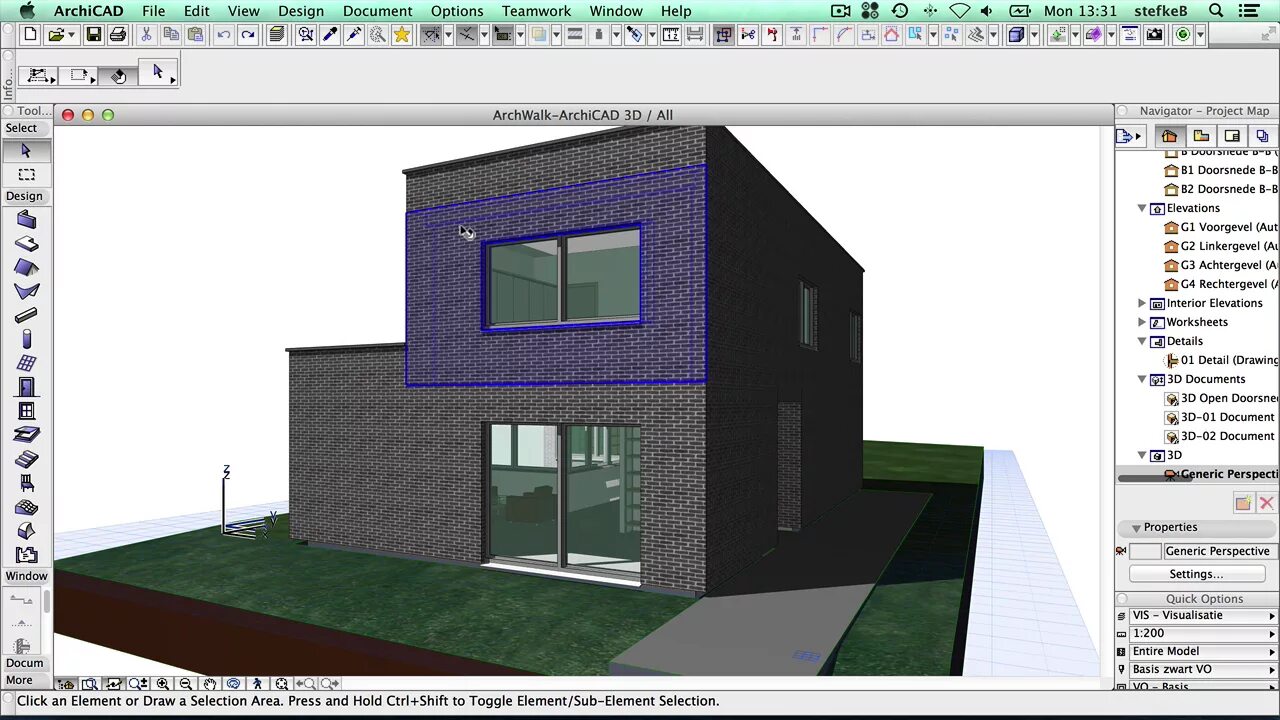Click the Print icon
Image resolution: width=1280 pixels, height=720 pixels.
pyautogui.click(x=118, y=35)
